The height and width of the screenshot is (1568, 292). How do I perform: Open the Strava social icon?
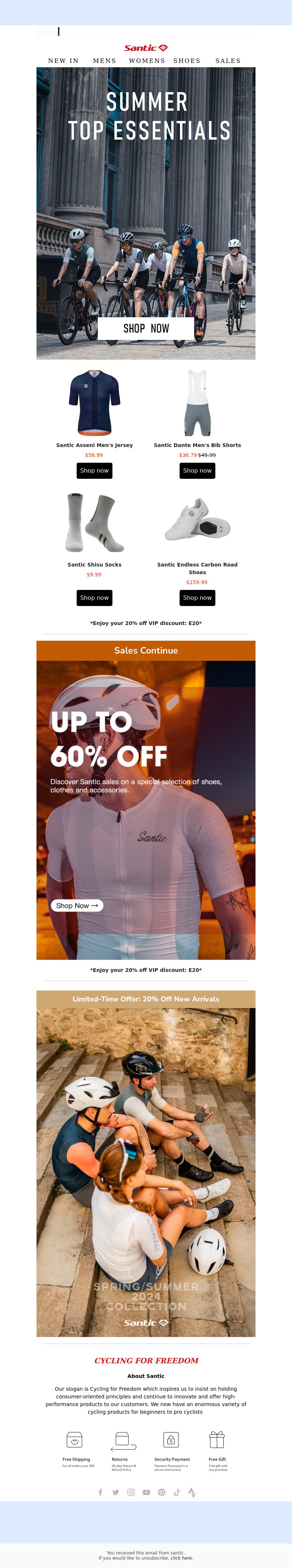(x=192, y=1492)
